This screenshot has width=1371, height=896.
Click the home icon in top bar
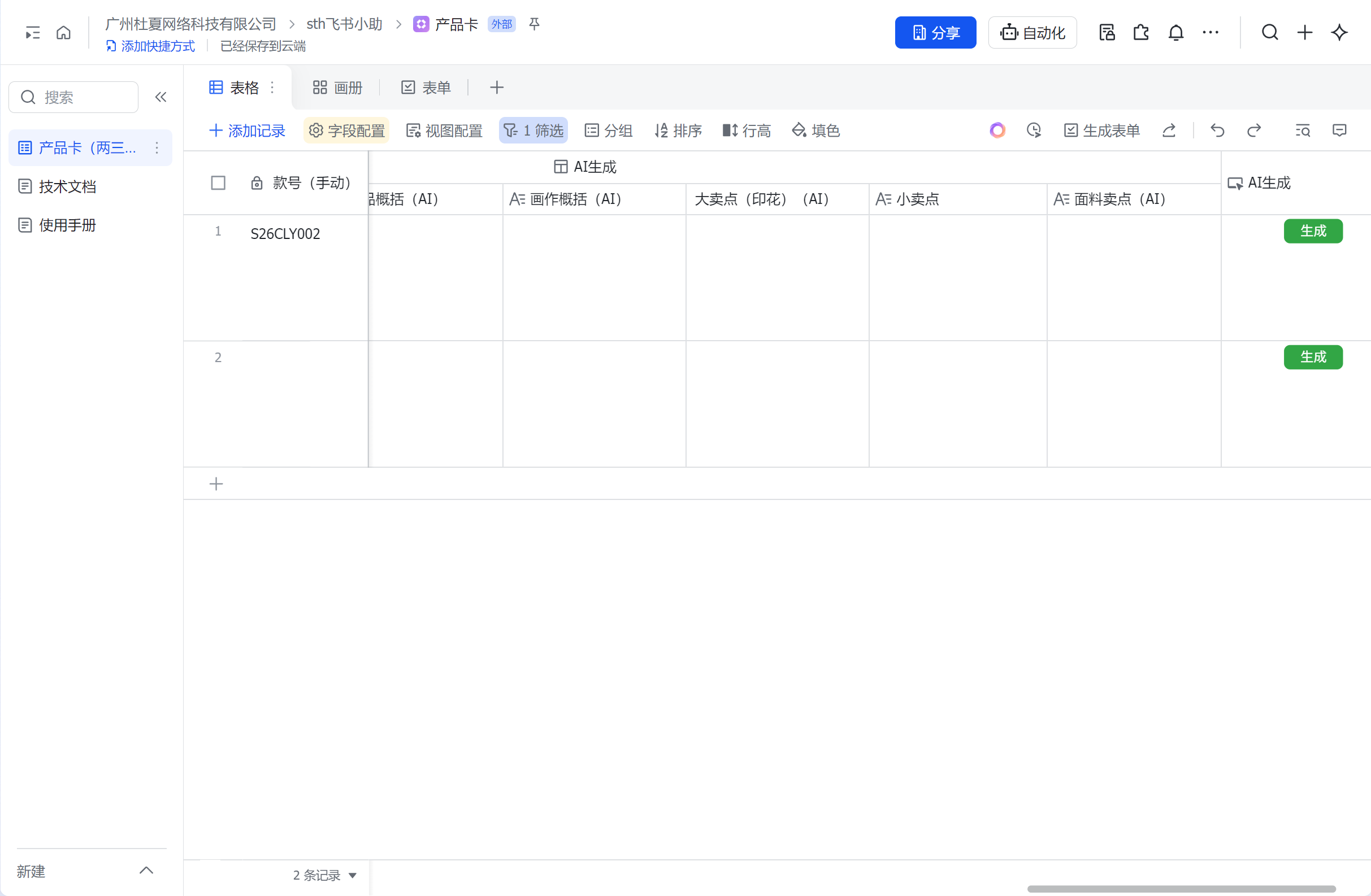[x=63, y=32]
